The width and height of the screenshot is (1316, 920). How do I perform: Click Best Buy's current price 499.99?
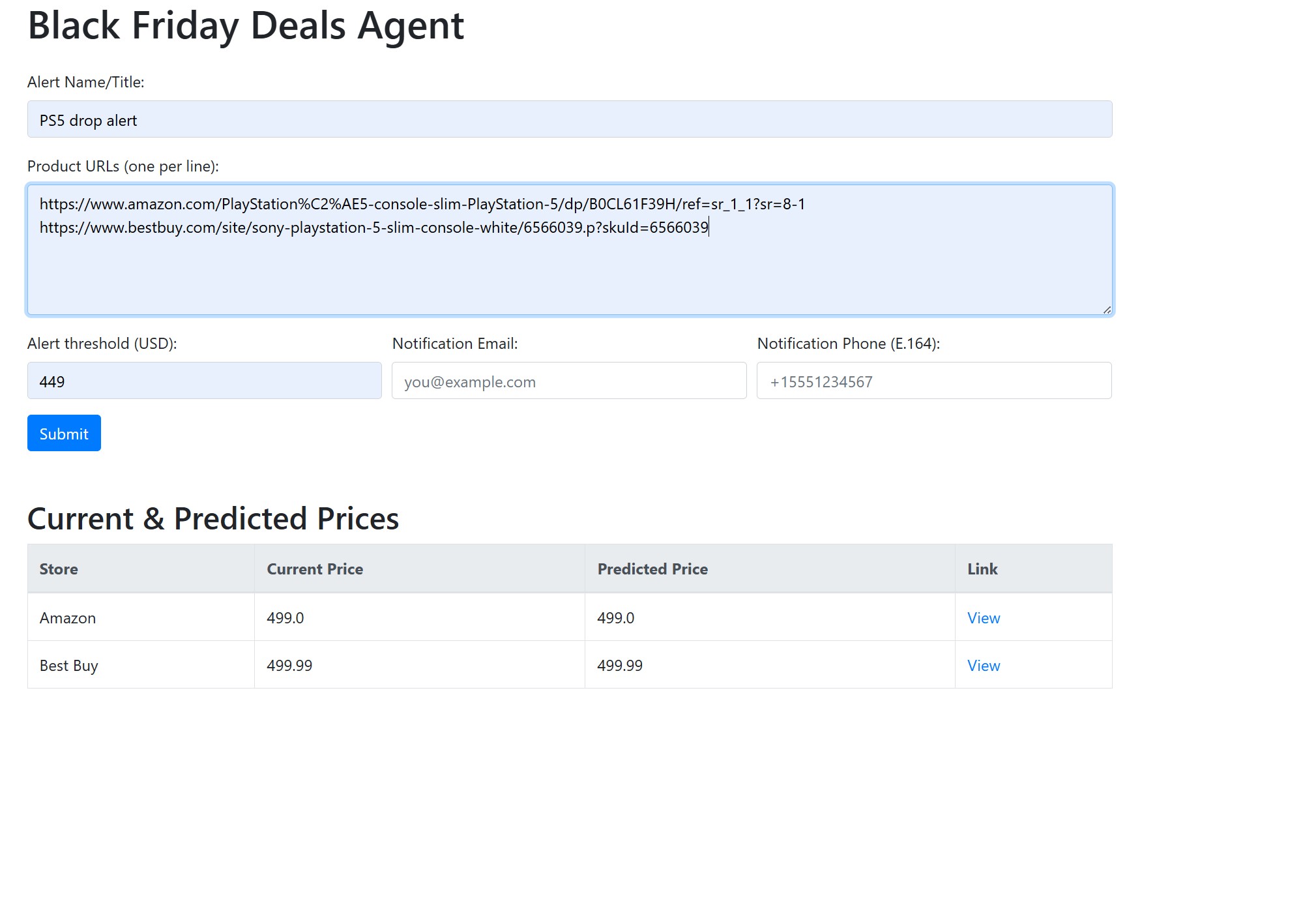point(289,666)
